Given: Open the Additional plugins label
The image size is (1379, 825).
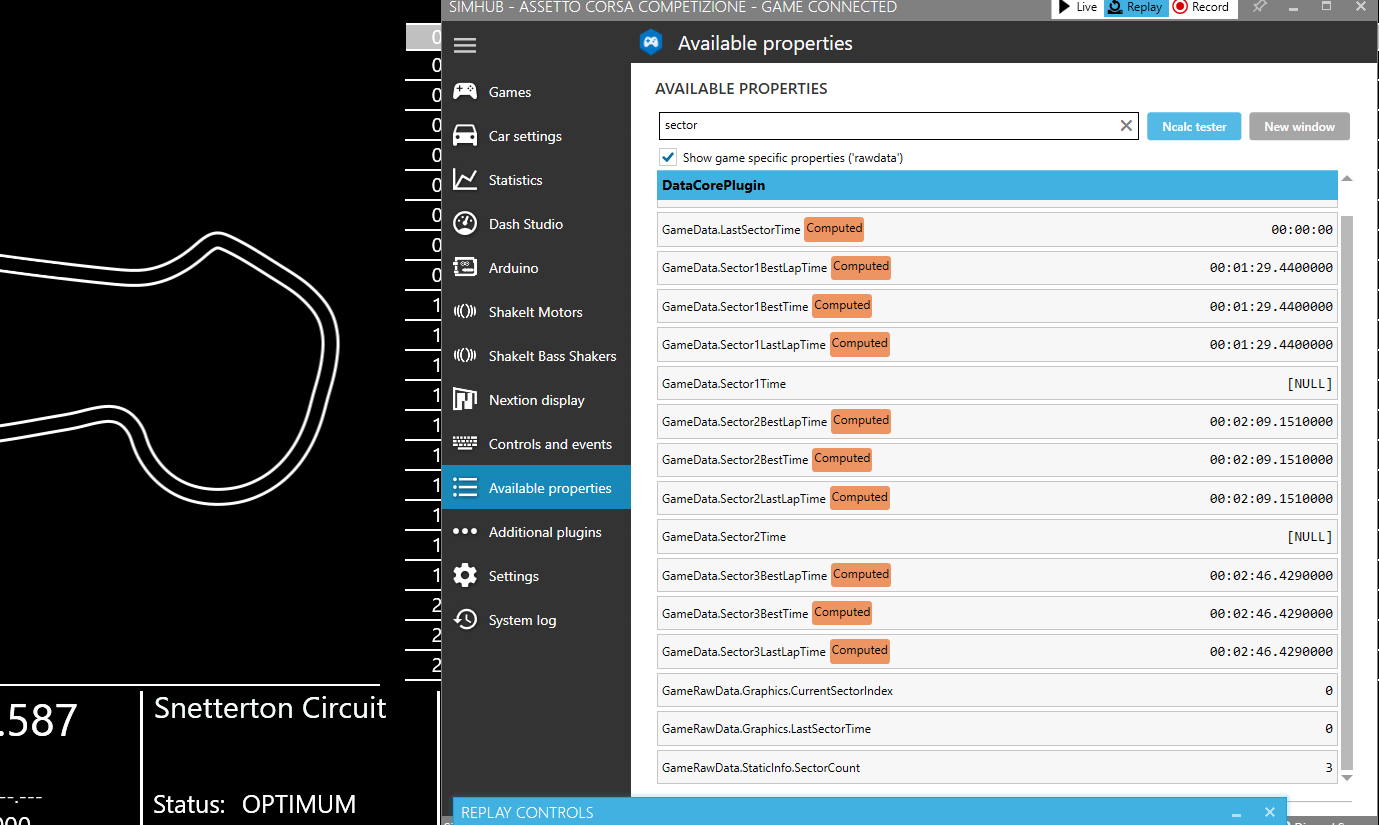Looking at the screenshot, I should pos(545,532).
